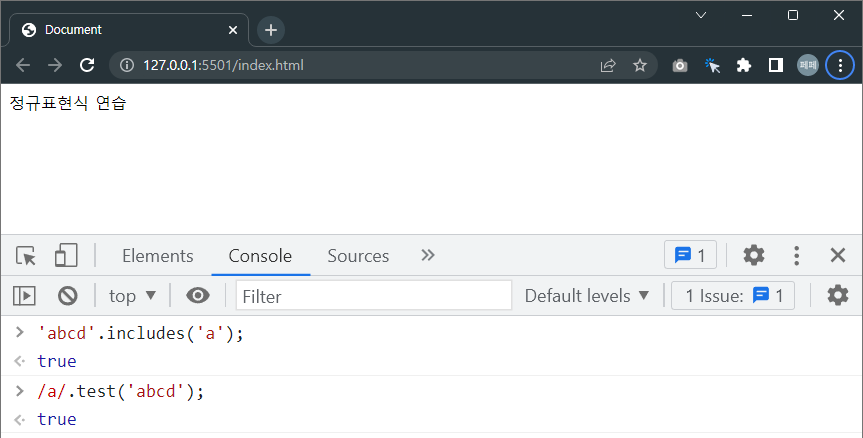Click the 'abcd'.includes('a'); console entry
The image size is (863, 438).
(x=140, y=333)
